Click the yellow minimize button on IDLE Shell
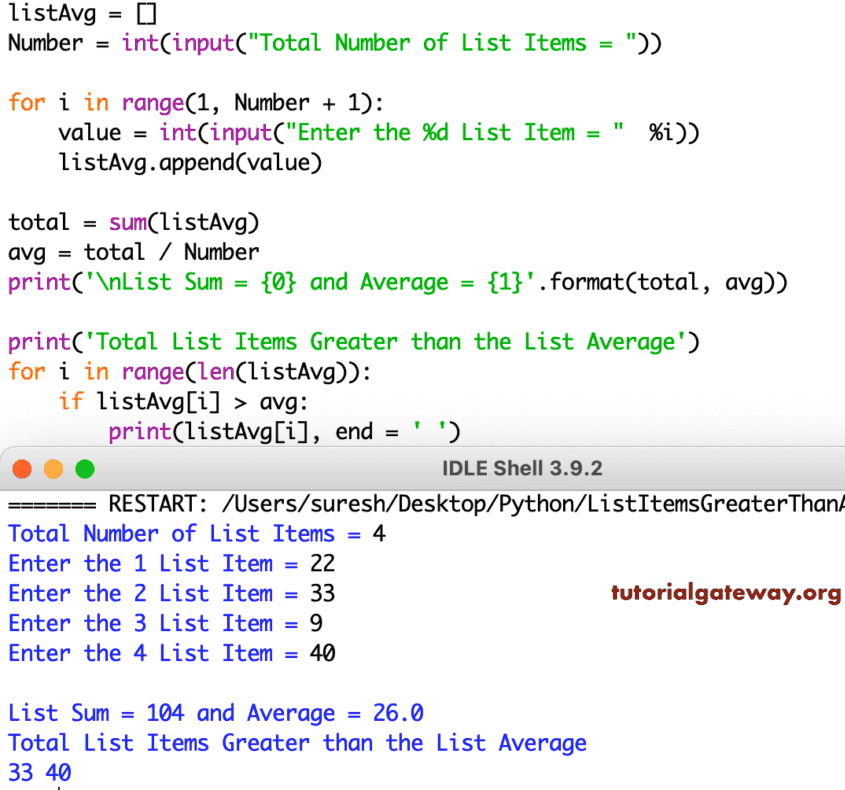This screenshot has height=790, width=845. click(x=53, y=468)
